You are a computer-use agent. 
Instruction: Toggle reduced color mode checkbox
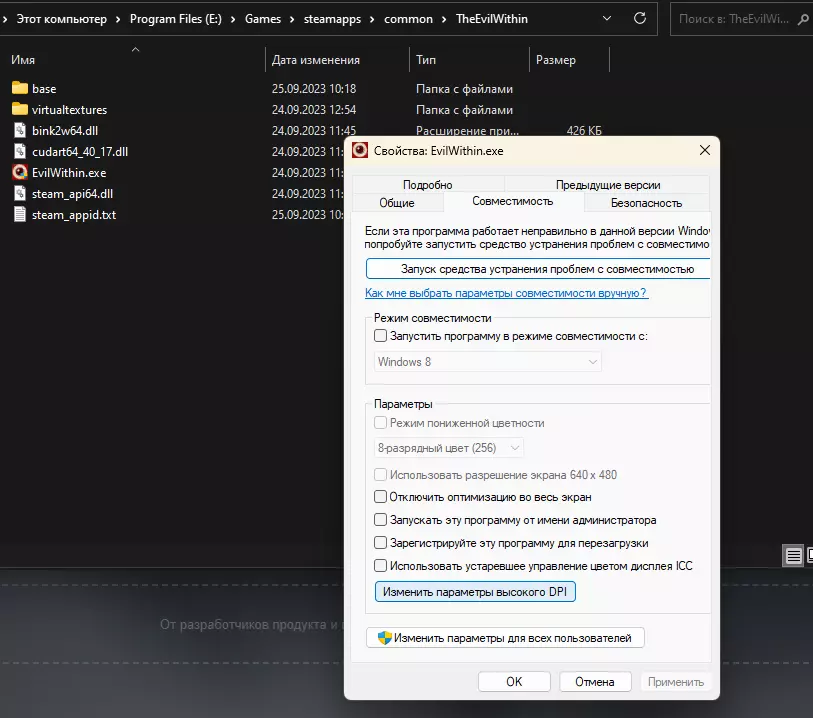(381, 423)
